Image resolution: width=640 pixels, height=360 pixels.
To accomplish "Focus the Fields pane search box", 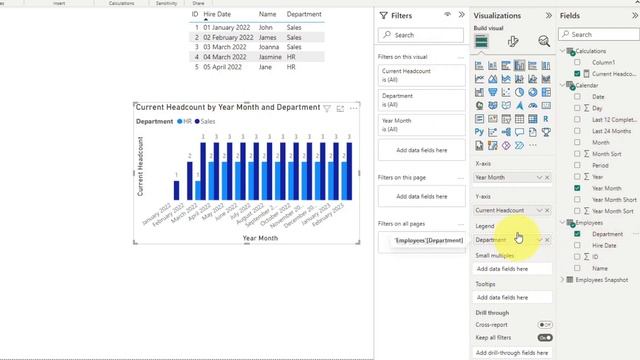I will 598,35.
